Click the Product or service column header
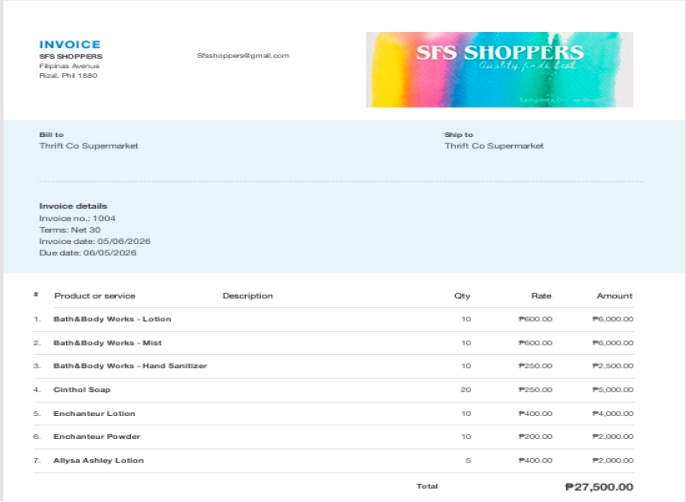The width and height of the screenshot is (686, 502). 94,296
